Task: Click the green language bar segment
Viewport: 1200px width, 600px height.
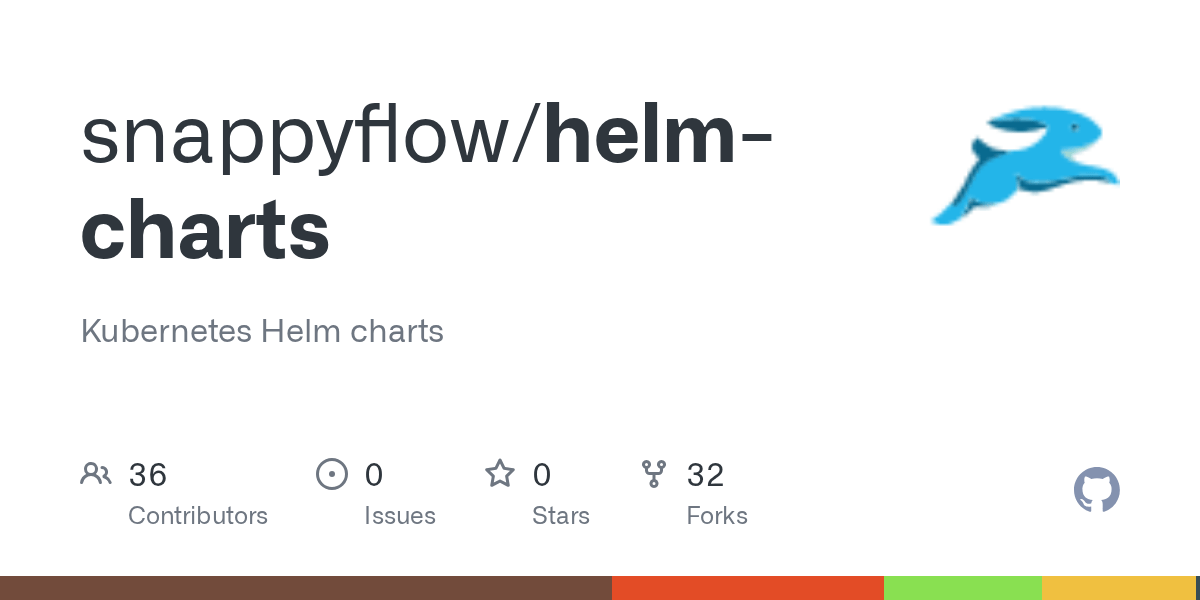Action: pyautogui.click(x=963, y=588)
